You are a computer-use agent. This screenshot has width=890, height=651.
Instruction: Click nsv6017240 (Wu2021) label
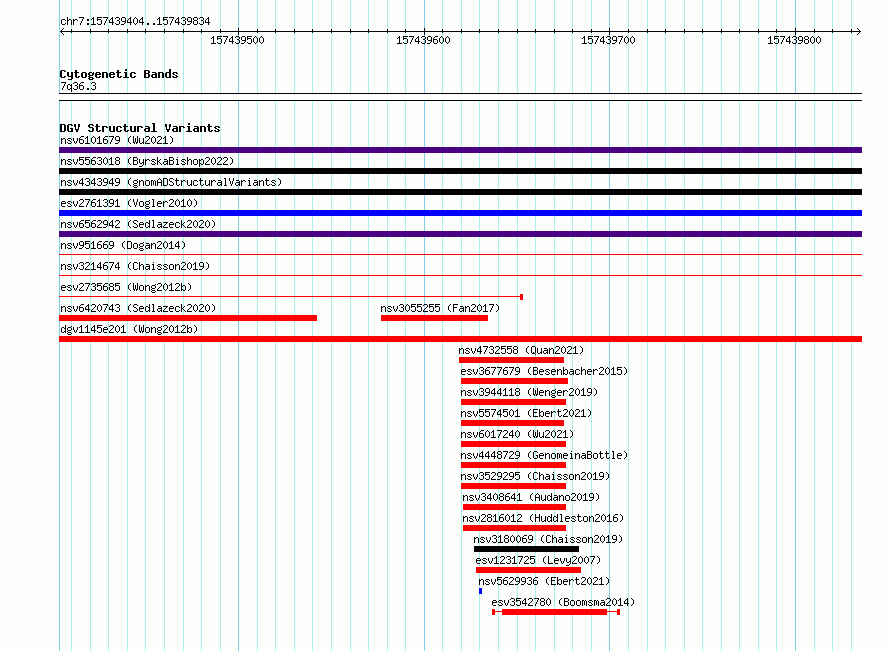(x=517, y=434)
